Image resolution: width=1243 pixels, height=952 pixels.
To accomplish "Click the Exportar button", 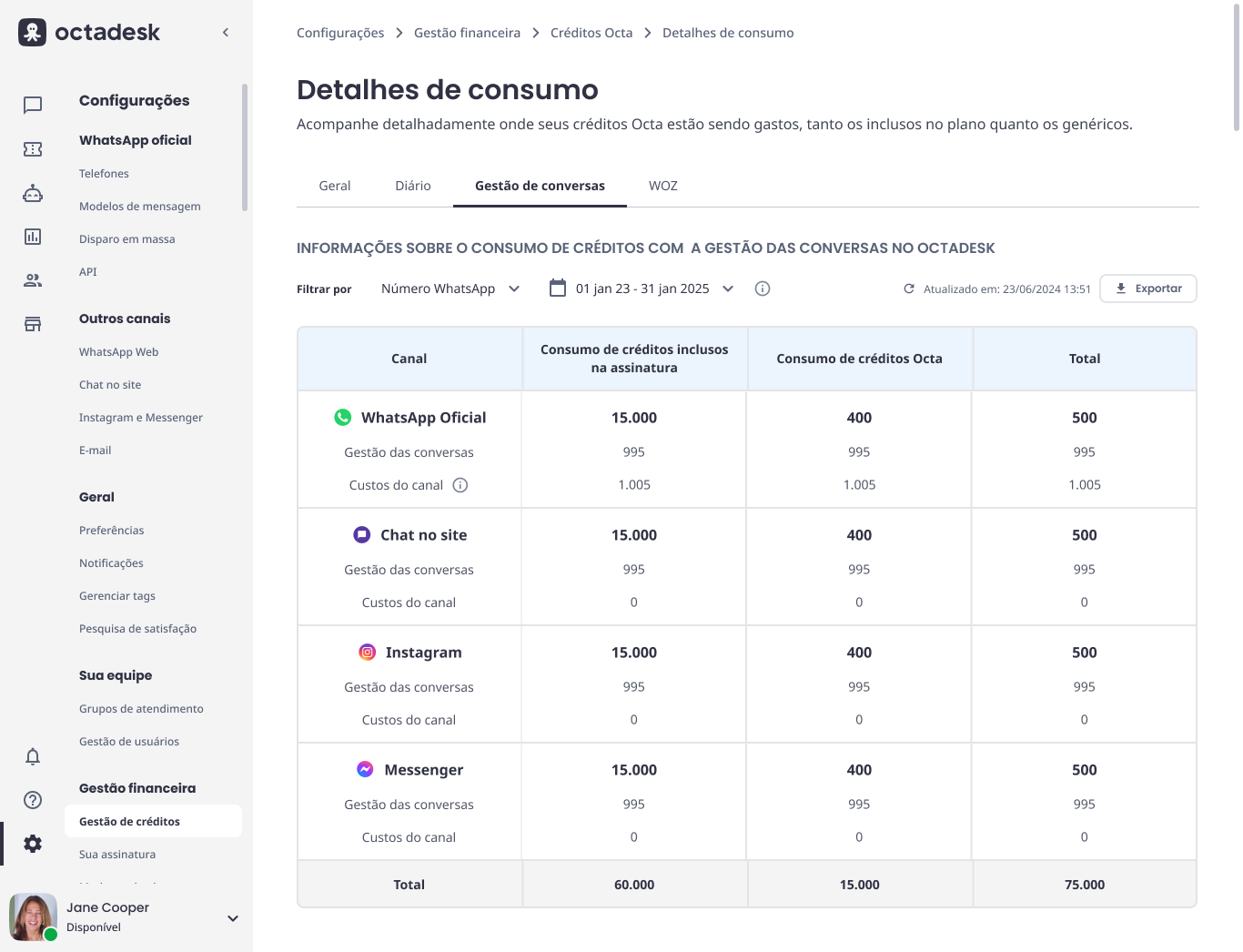I will (x=1148, y=289).
